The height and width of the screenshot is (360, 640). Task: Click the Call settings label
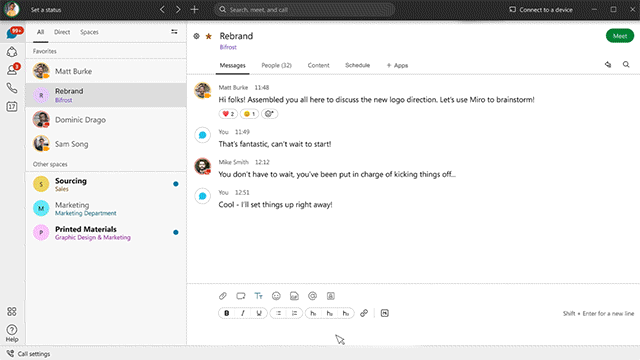(34, 354)
